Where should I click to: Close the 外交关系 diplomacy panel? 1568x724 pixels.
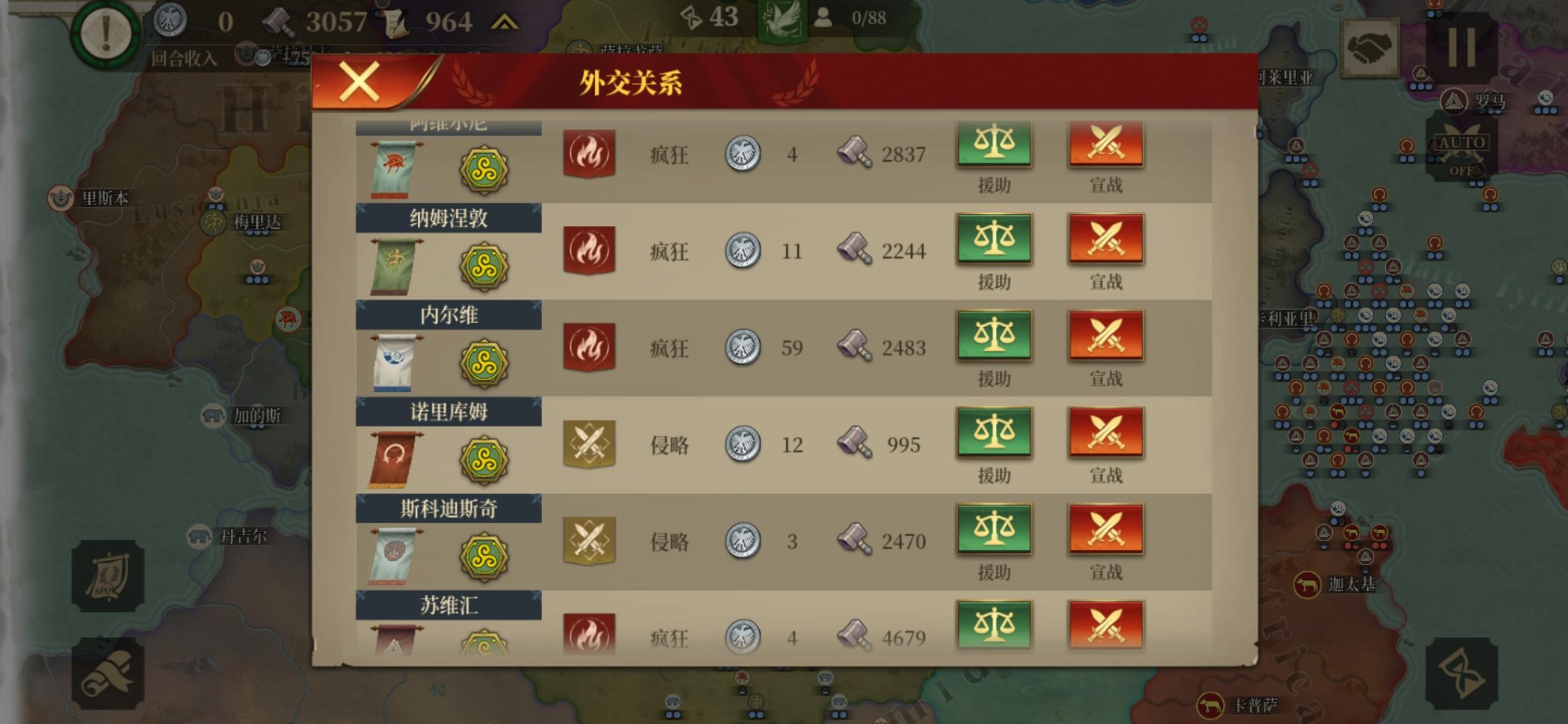pos(360,82)
